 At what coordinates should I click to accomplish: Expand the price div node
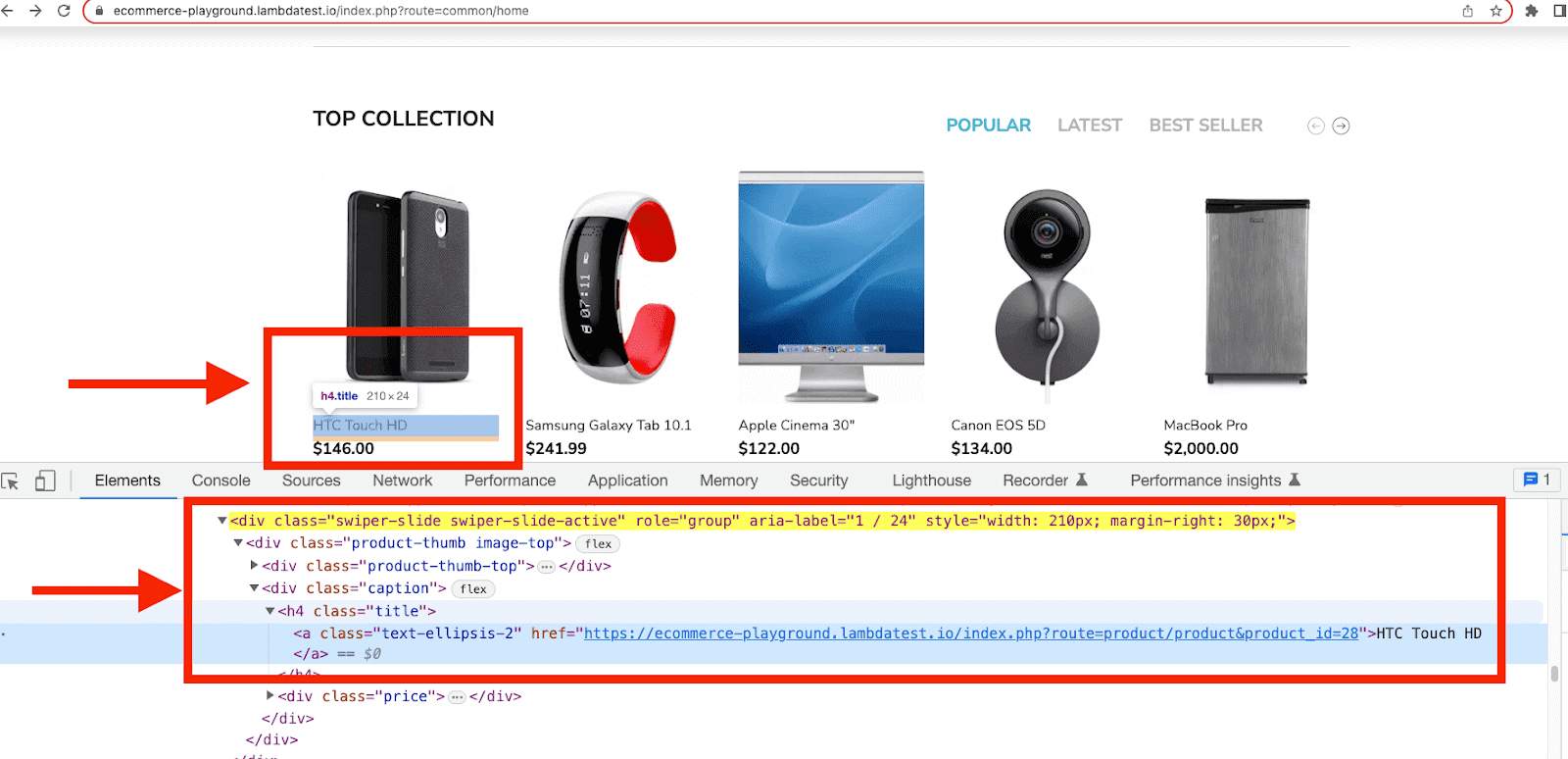[270, 696]
